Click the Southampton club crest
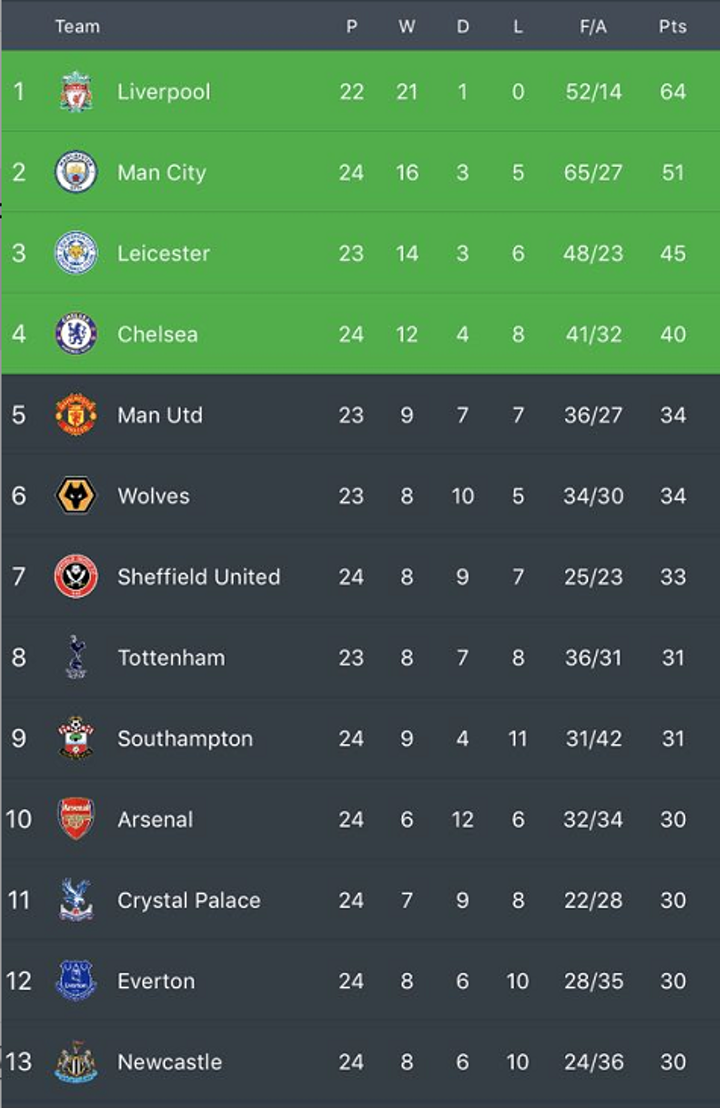Screen dimensions: 720x1108 coord(76,739)
